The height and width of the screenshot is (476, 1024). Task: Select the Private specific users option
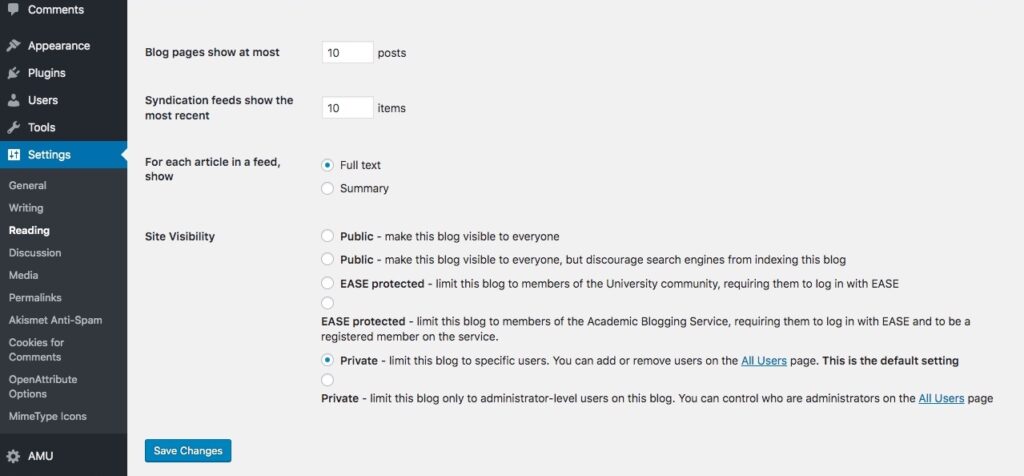coord(327,360)
